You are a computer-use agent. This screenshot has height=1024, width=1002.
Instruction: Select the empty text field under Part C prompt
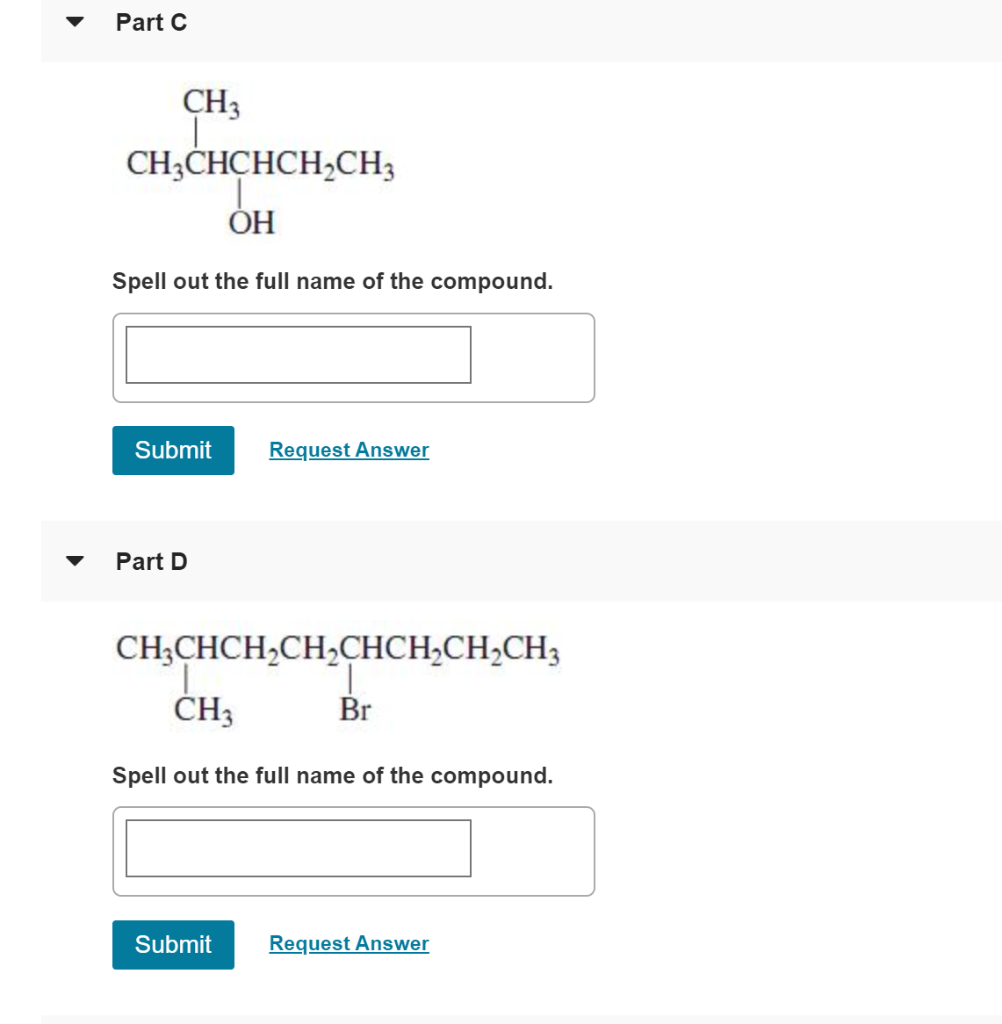coord(298,355)
